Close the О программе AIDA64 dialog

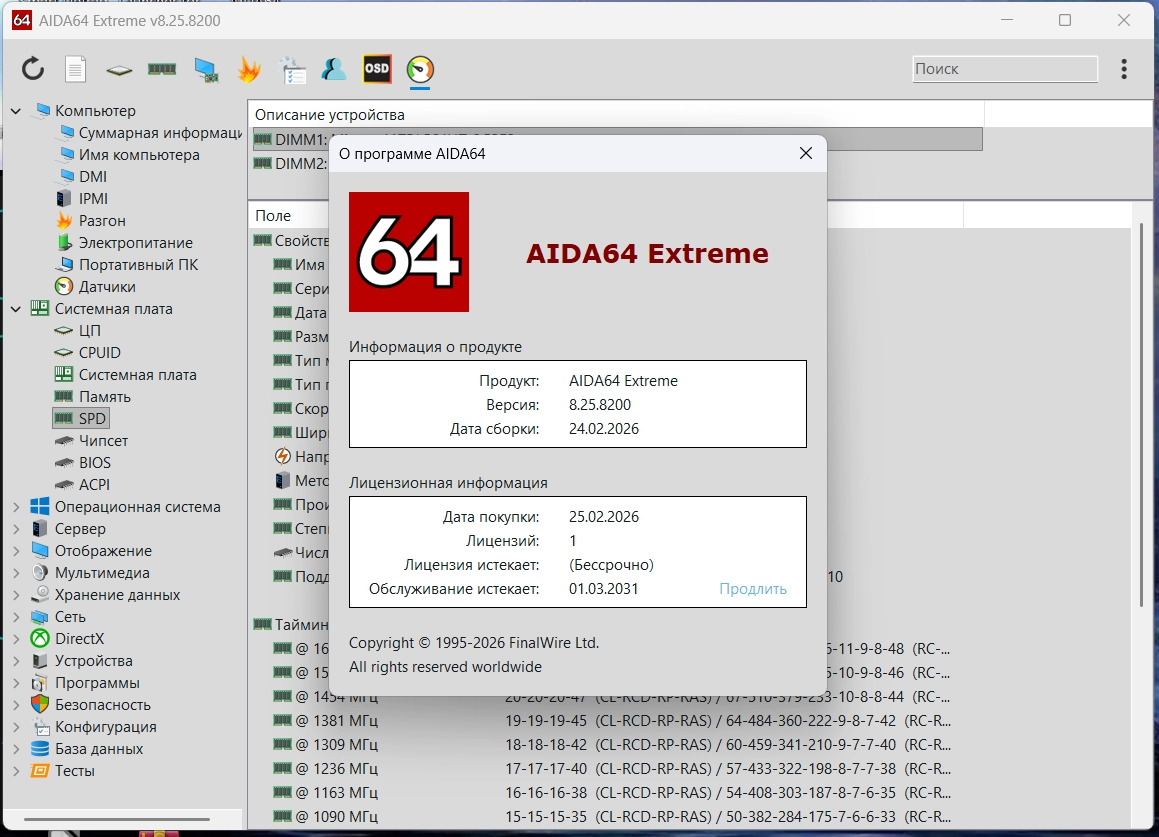[x=805, y=154]
